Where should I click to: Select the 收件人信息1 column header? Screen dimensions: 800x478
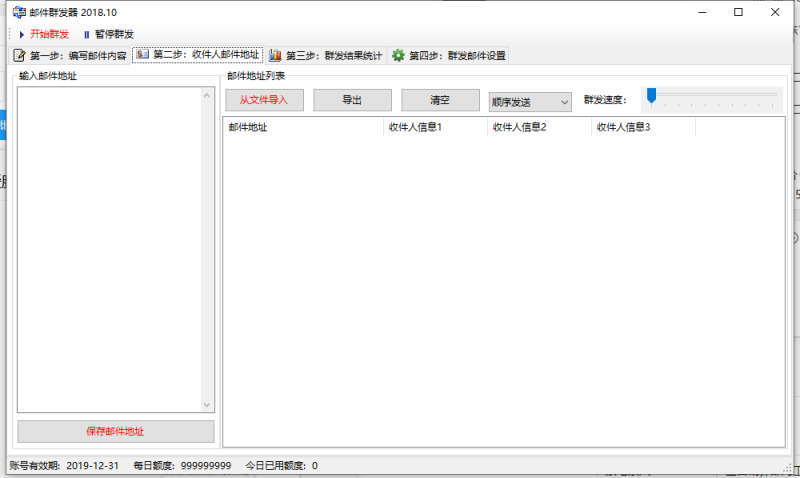[435, 128]
